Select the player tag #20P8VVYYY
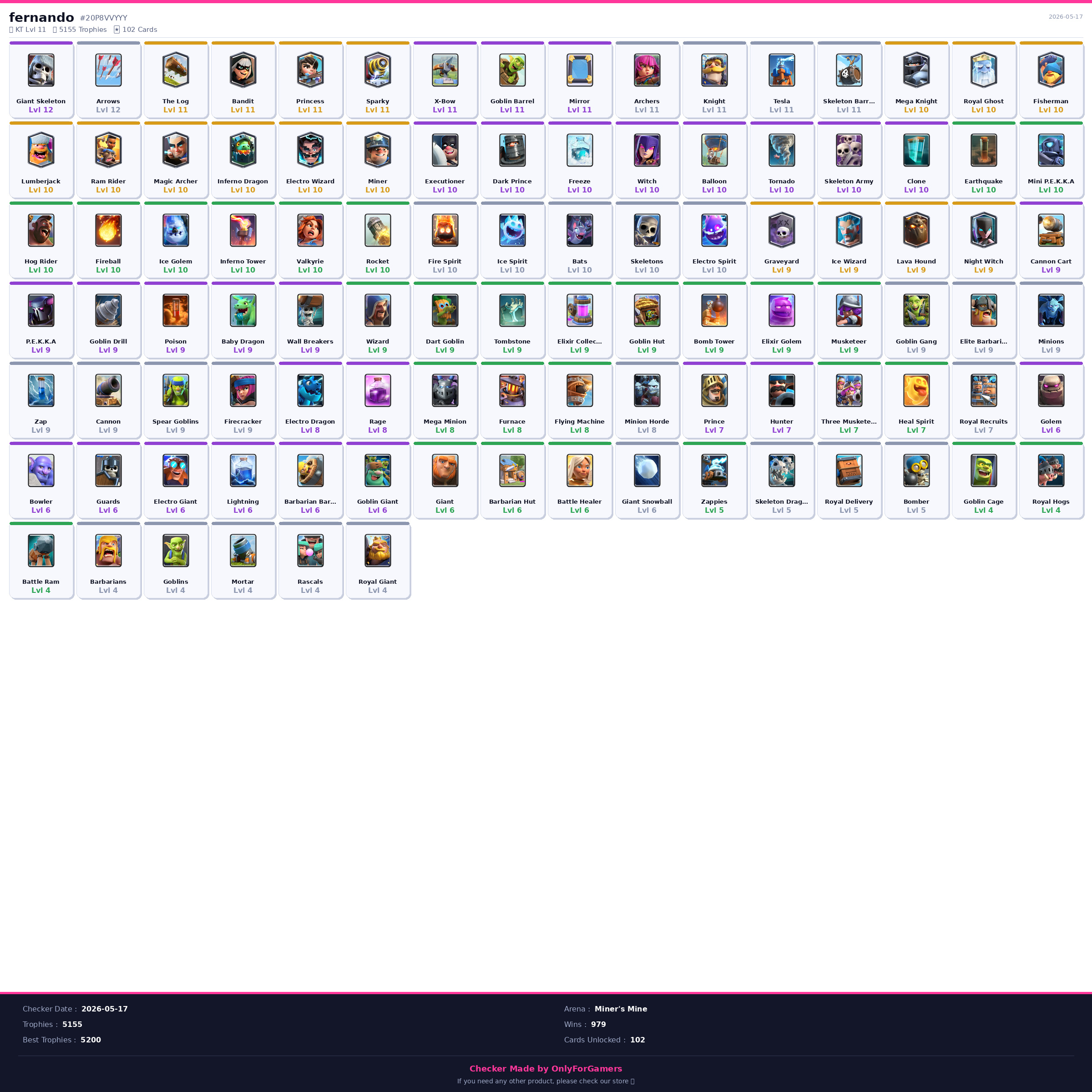 (x=103, y=18)
